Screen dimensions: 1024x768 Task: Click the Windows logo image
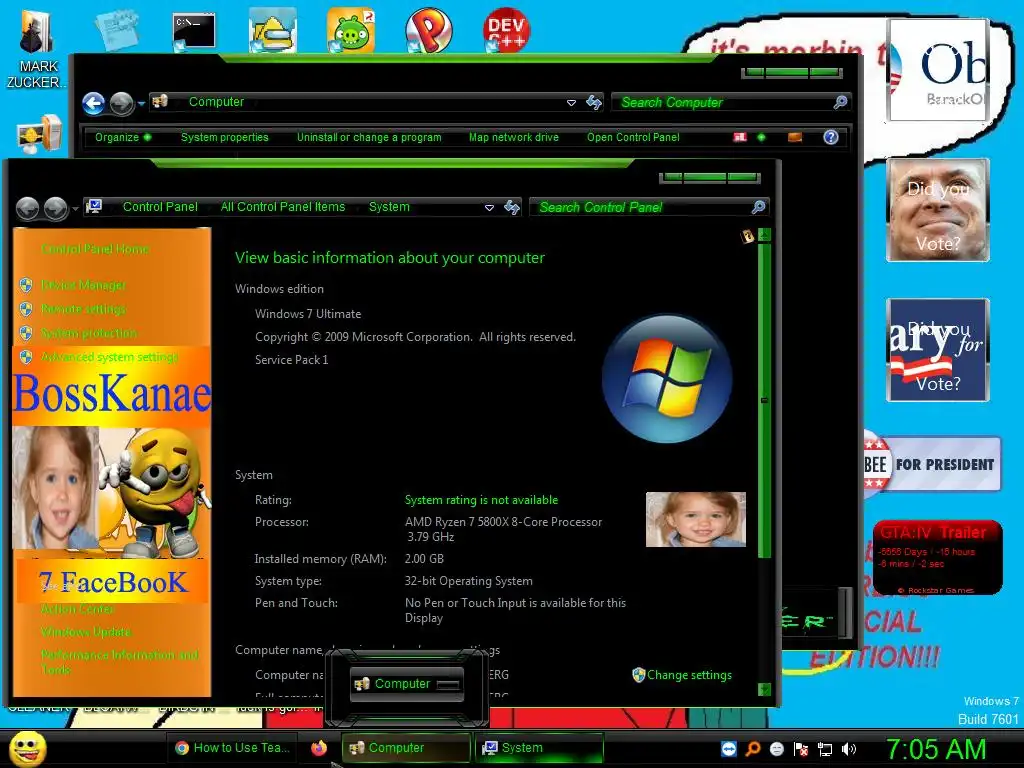(x=667, y=379)
